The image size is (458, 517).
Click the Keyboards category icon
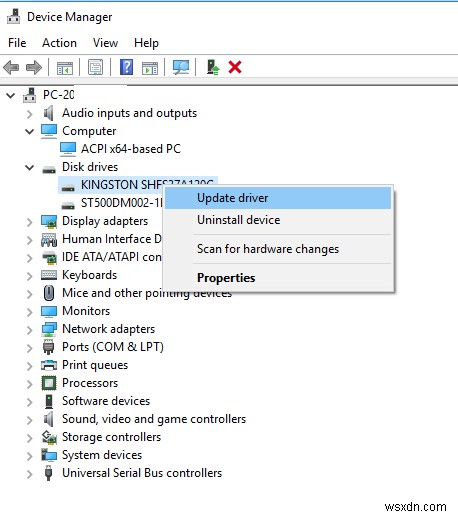49,275
